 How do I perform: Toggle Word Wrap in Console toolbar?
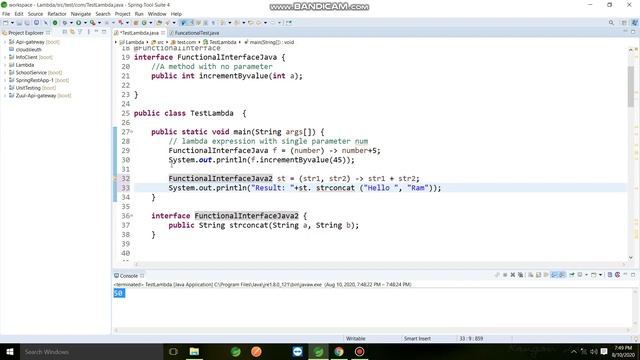coord(546,275)
